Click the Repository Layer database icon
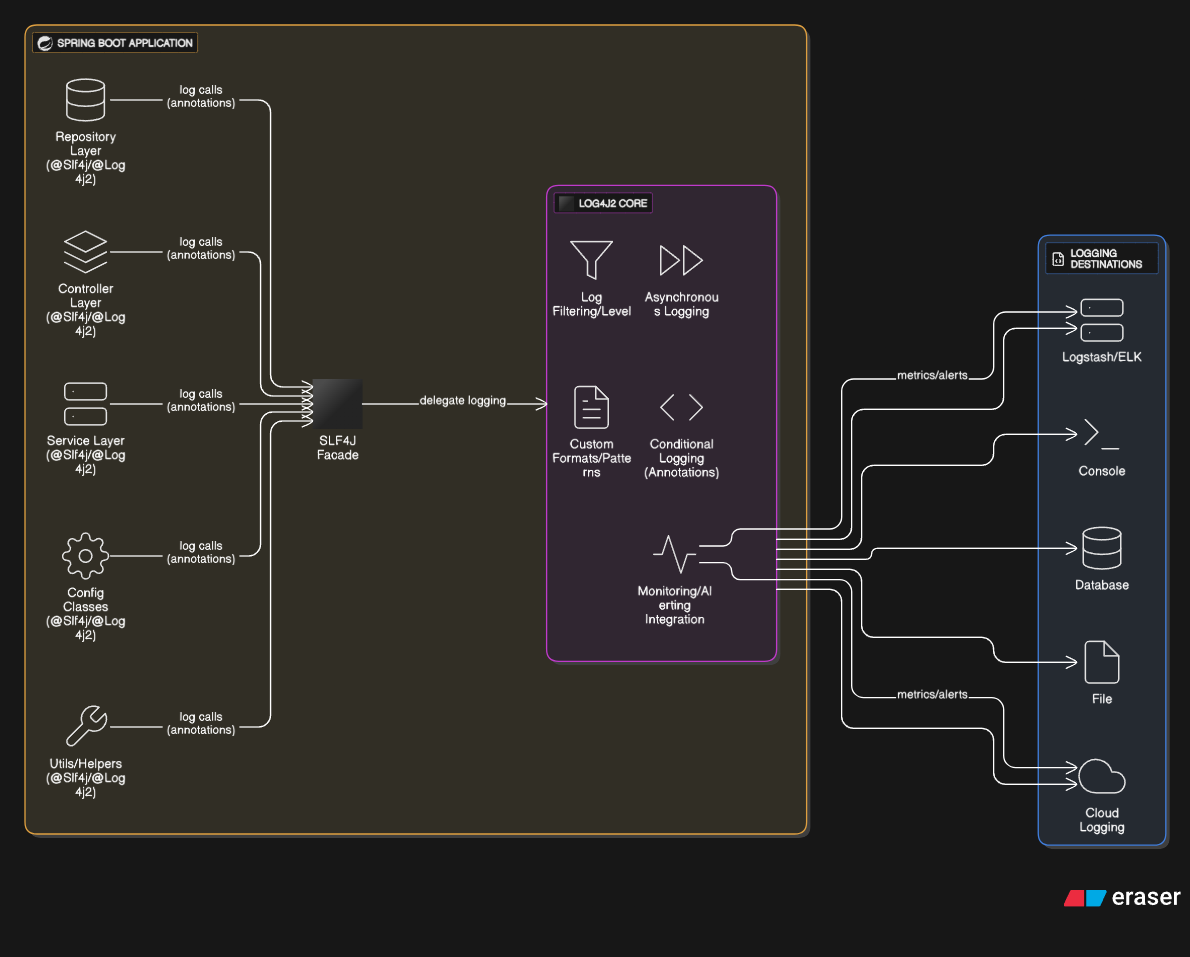This screenshot has width=1190, height=957. (85, 100)
